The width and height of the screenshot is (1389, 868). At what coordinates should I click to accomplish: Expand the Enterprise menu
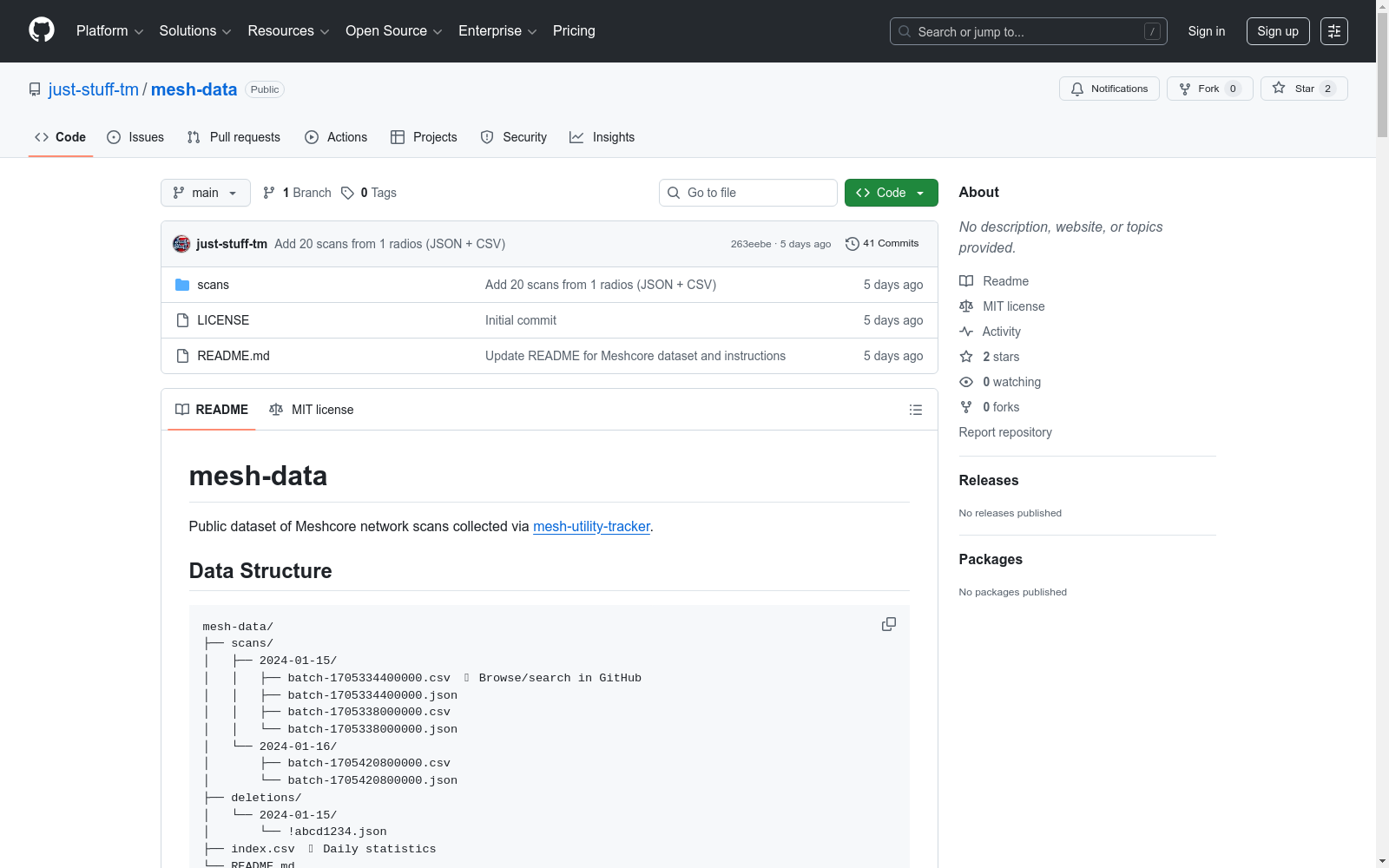click(x=497, y=31)
